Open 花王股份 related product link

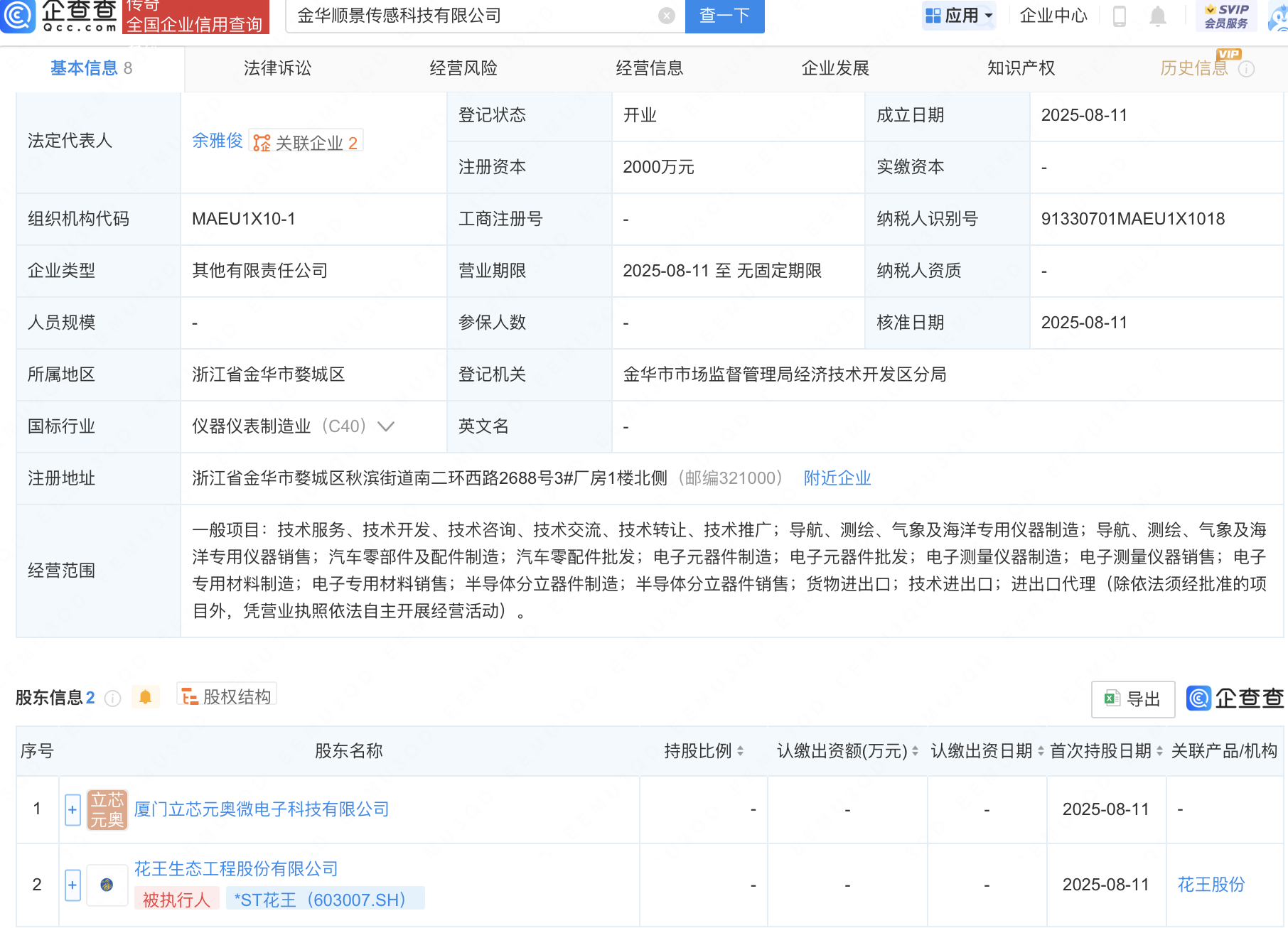point(1211,885)
